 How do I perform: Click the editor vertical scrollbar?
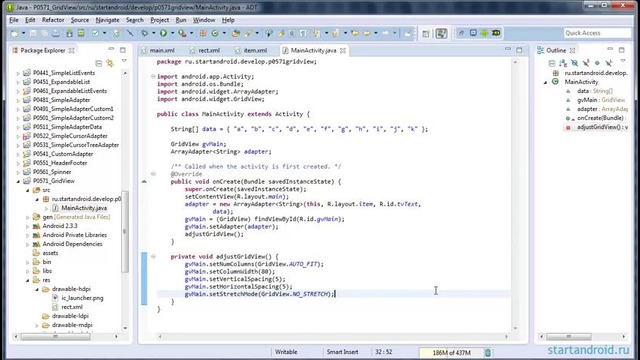[x=515, y=195]
